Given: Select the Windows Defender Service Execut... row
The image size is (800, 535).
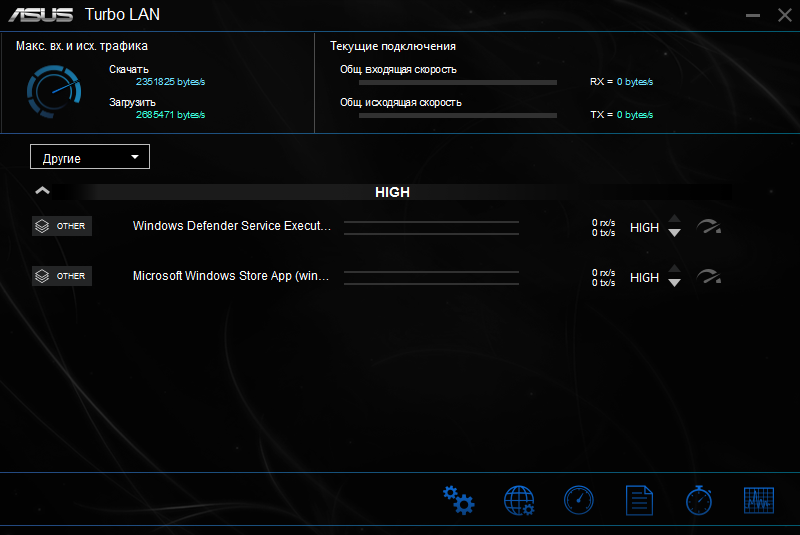Looking at the screenshot, I should pyautogui.click(x=378, y=226).
